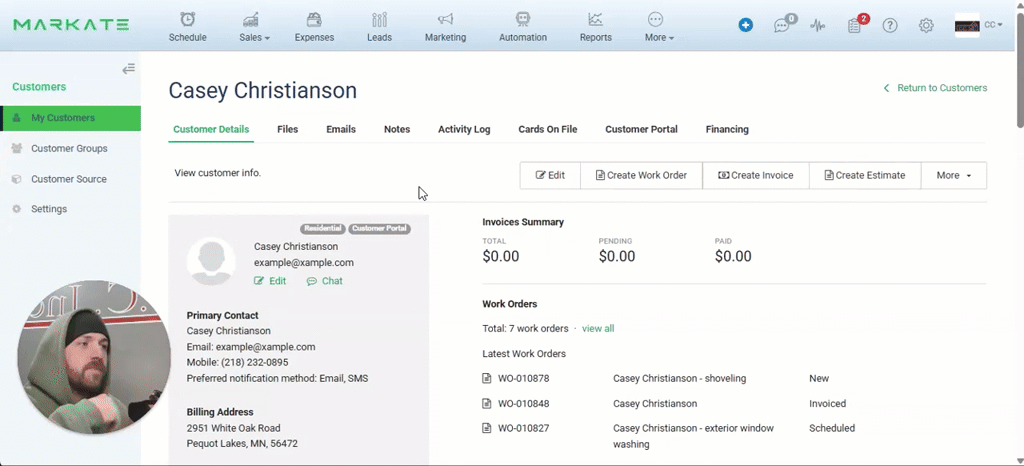The width and height of the screenshot is (1024, 466).
Task: Open the help question mark icon
Action: click(x=890, y=25)
